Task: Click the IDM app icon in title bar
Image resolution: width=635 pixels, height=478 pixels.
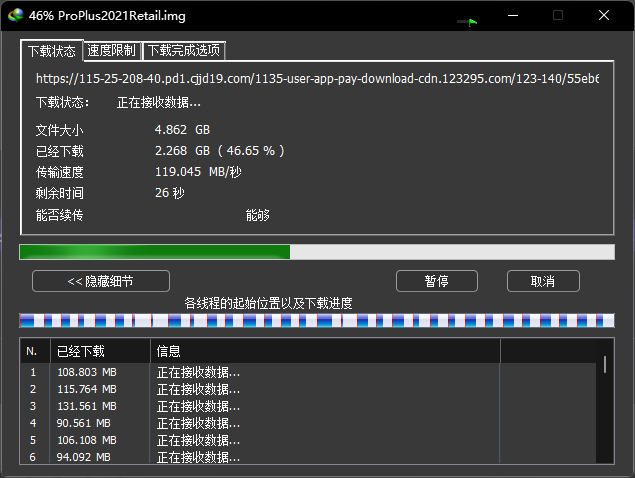Action: 16,15
